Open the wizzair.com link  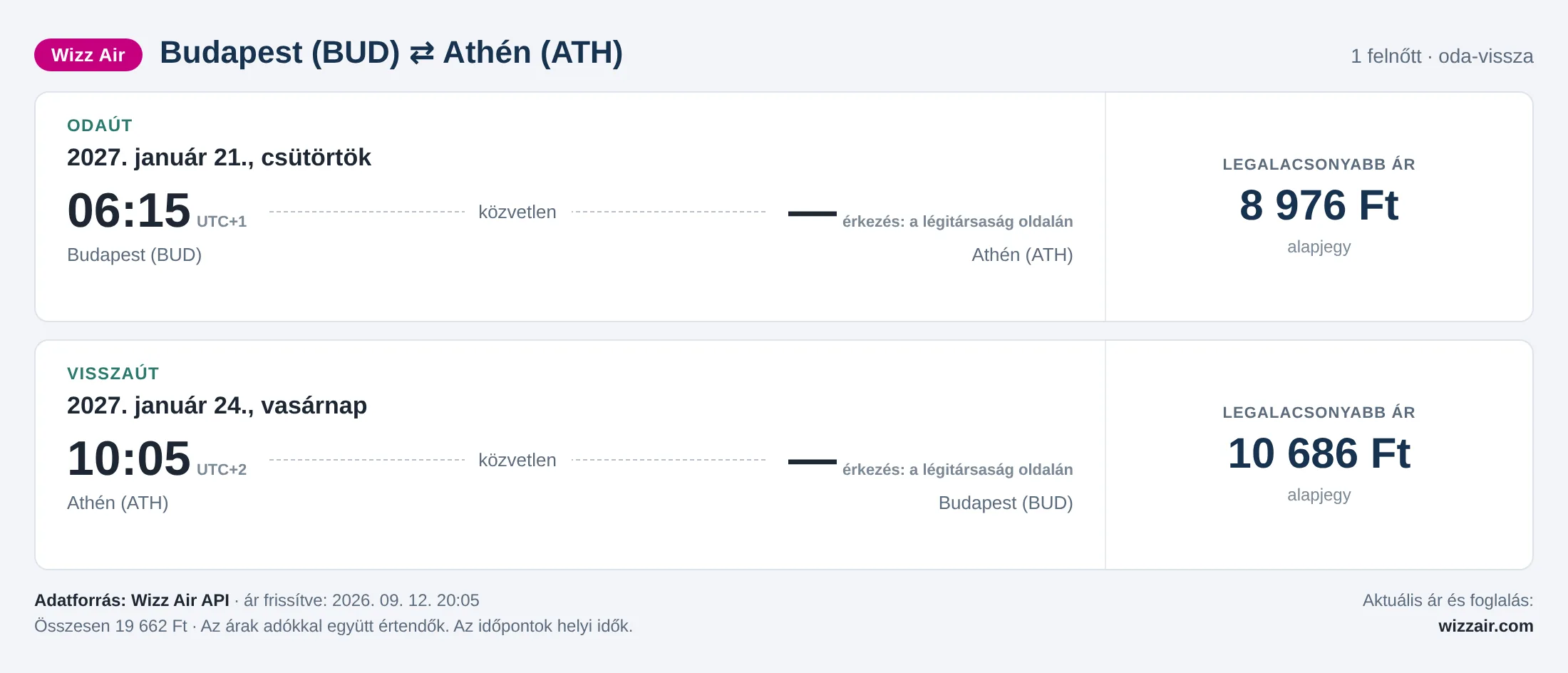1485,626
